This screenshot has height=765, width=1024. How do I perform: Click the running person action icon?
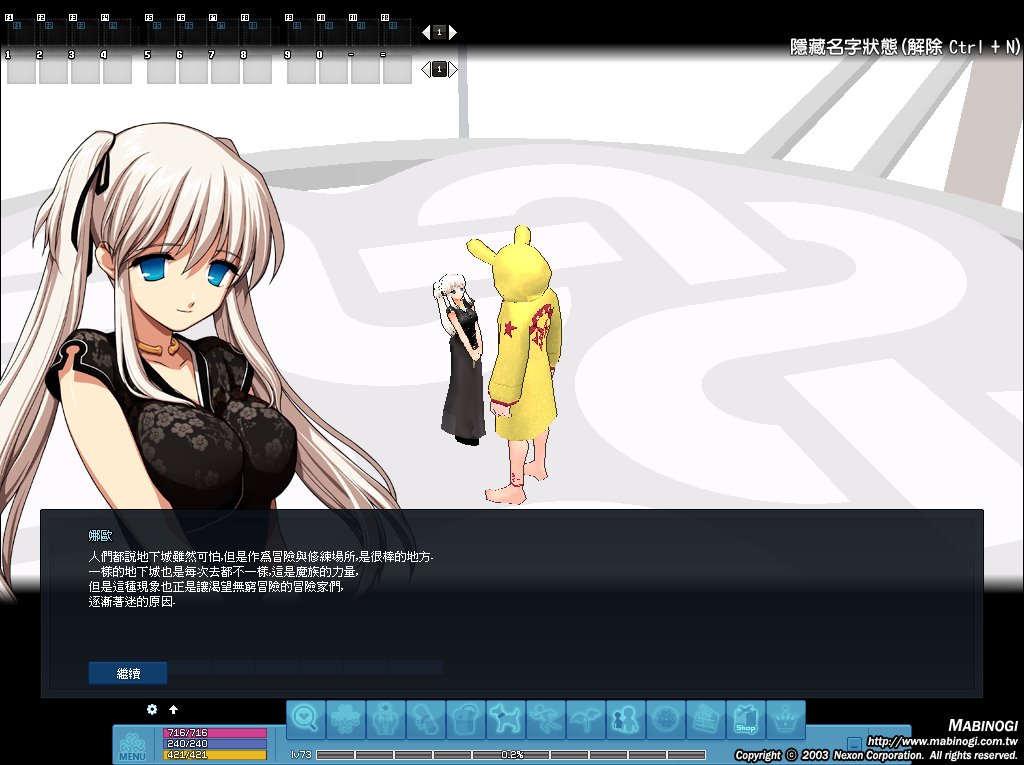(x=546, y=719)
